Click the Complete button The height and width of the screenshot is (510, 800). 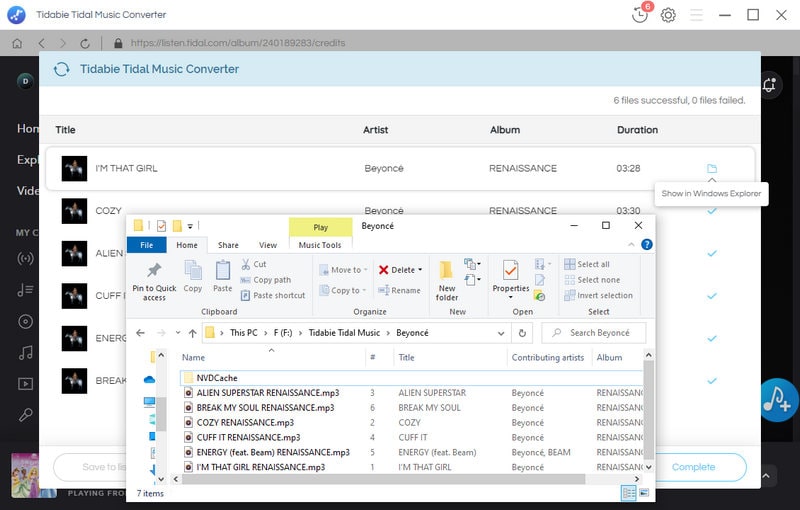tap(693, 467)
